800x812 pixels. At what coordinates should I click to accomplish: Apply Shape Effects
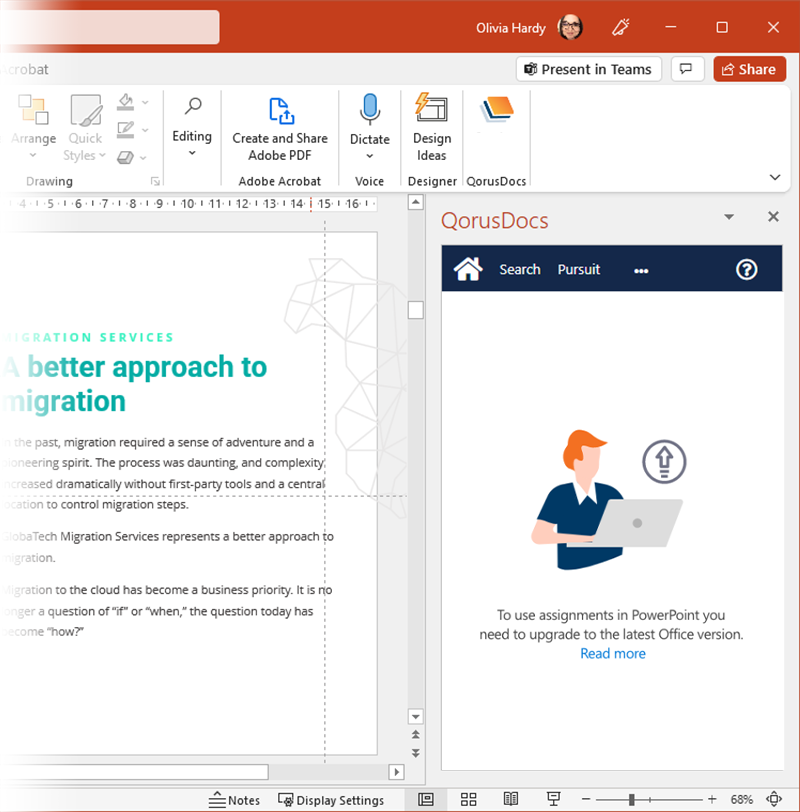point(125,157)
